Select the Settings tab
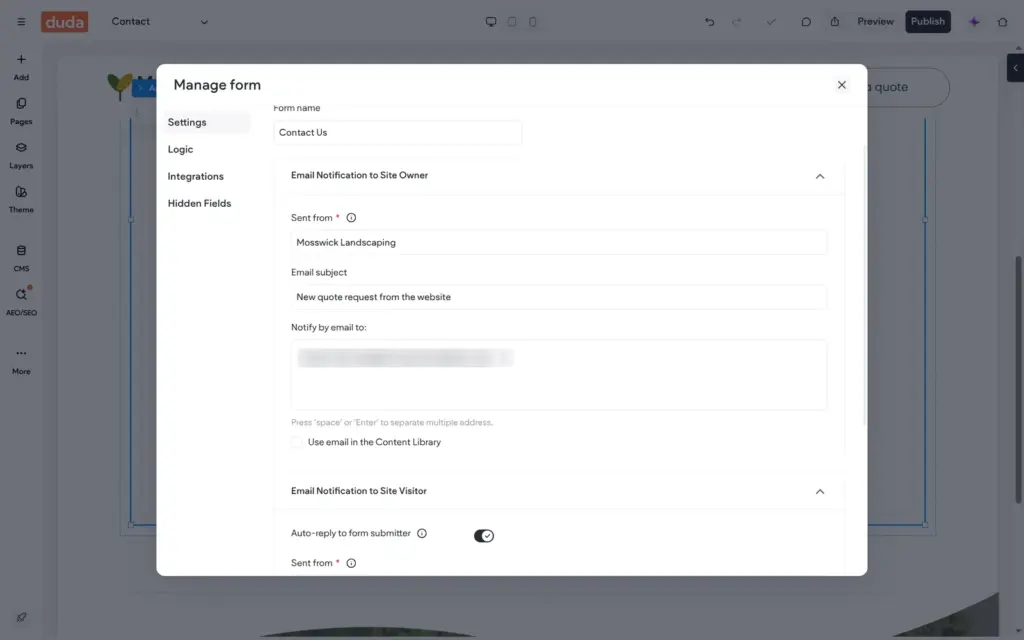Image resolution: width=1024 pixels, height=640 pixels. point(206,122)
